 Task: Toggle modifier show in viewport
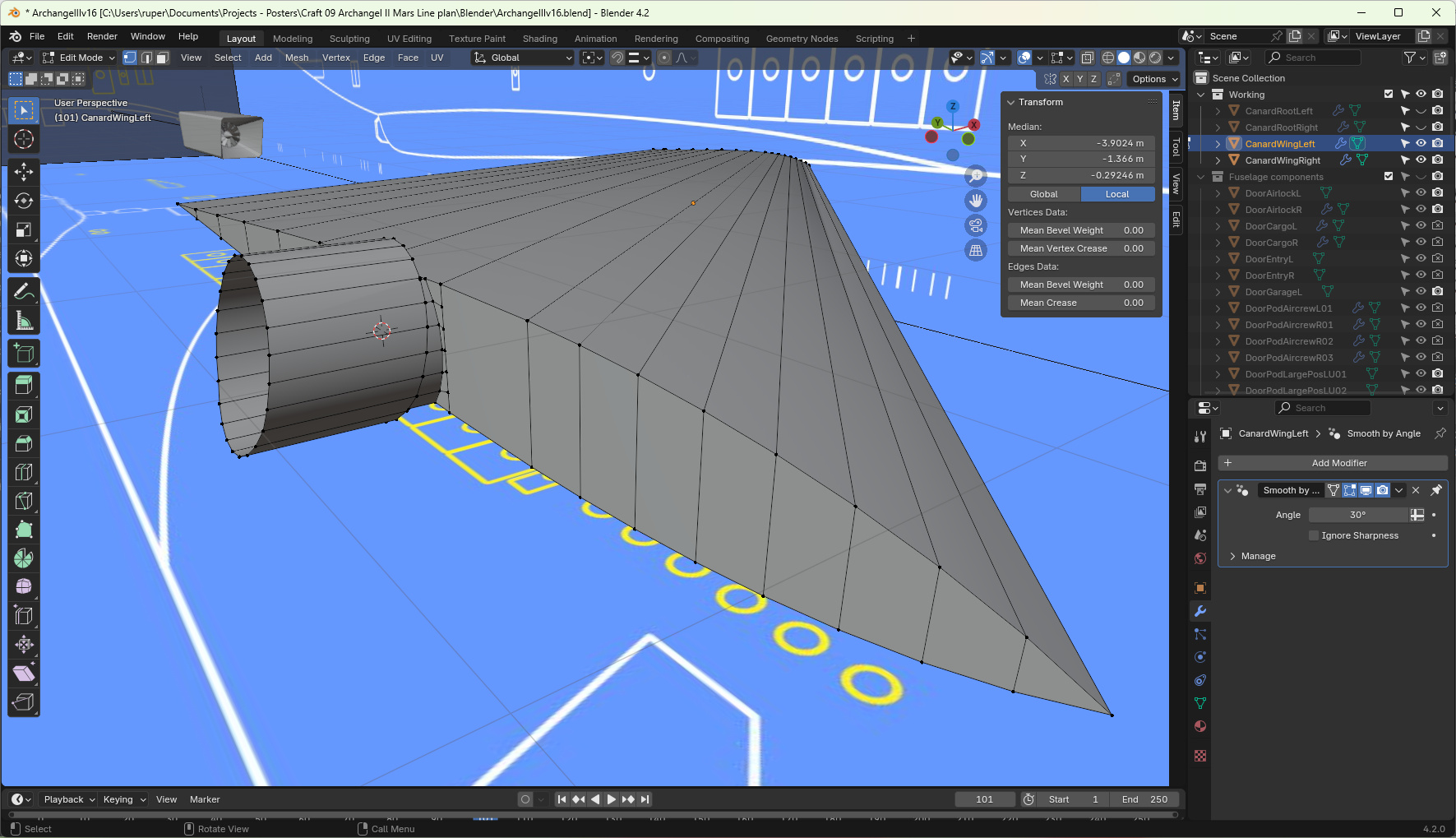pyautogui.click(x=1366, y=490)
